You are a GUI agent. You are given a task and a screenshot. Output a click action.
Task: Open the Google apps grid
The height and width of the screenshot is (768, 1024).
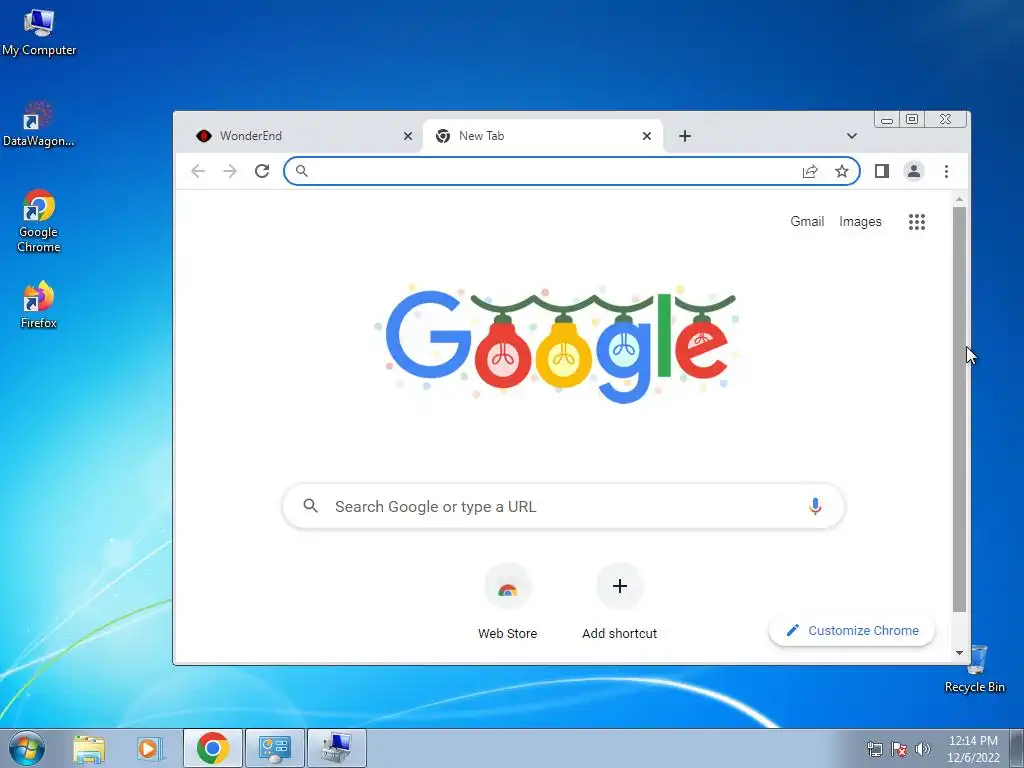click(x=917, y=222)
